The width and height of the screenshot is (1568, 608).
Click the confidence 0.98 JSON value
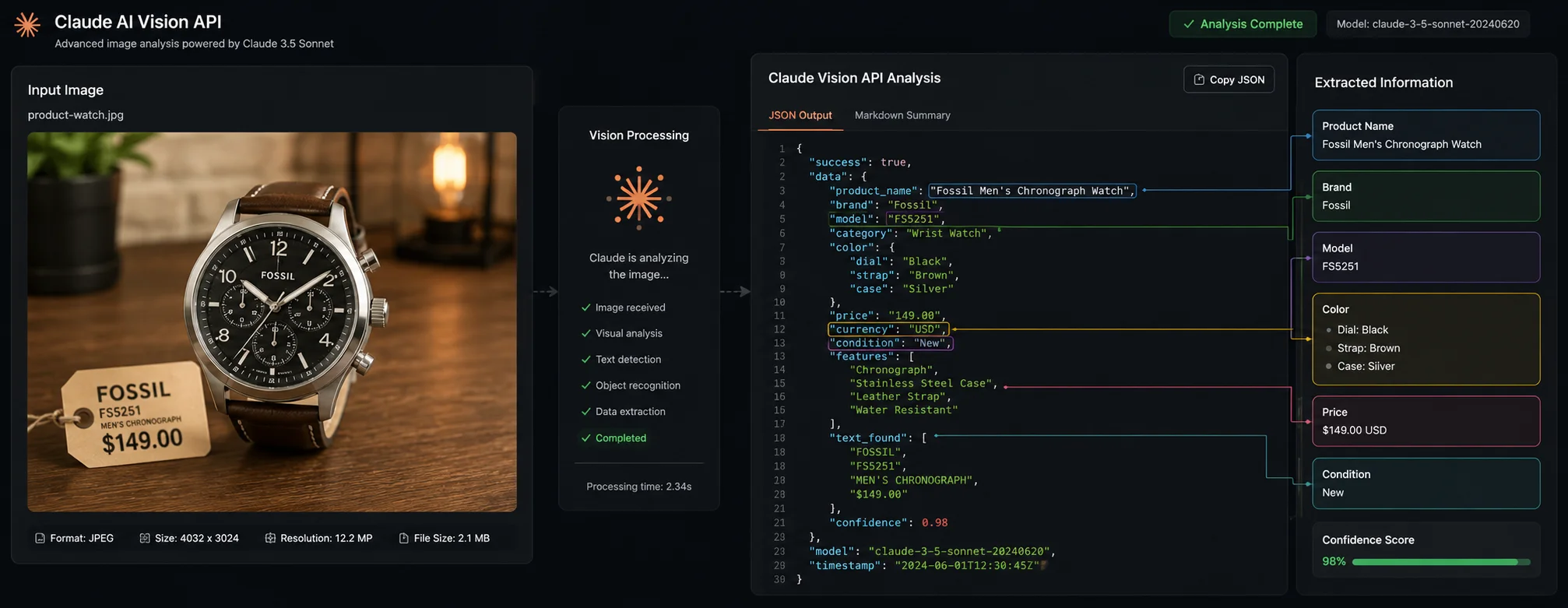click(x=934, y=523)
